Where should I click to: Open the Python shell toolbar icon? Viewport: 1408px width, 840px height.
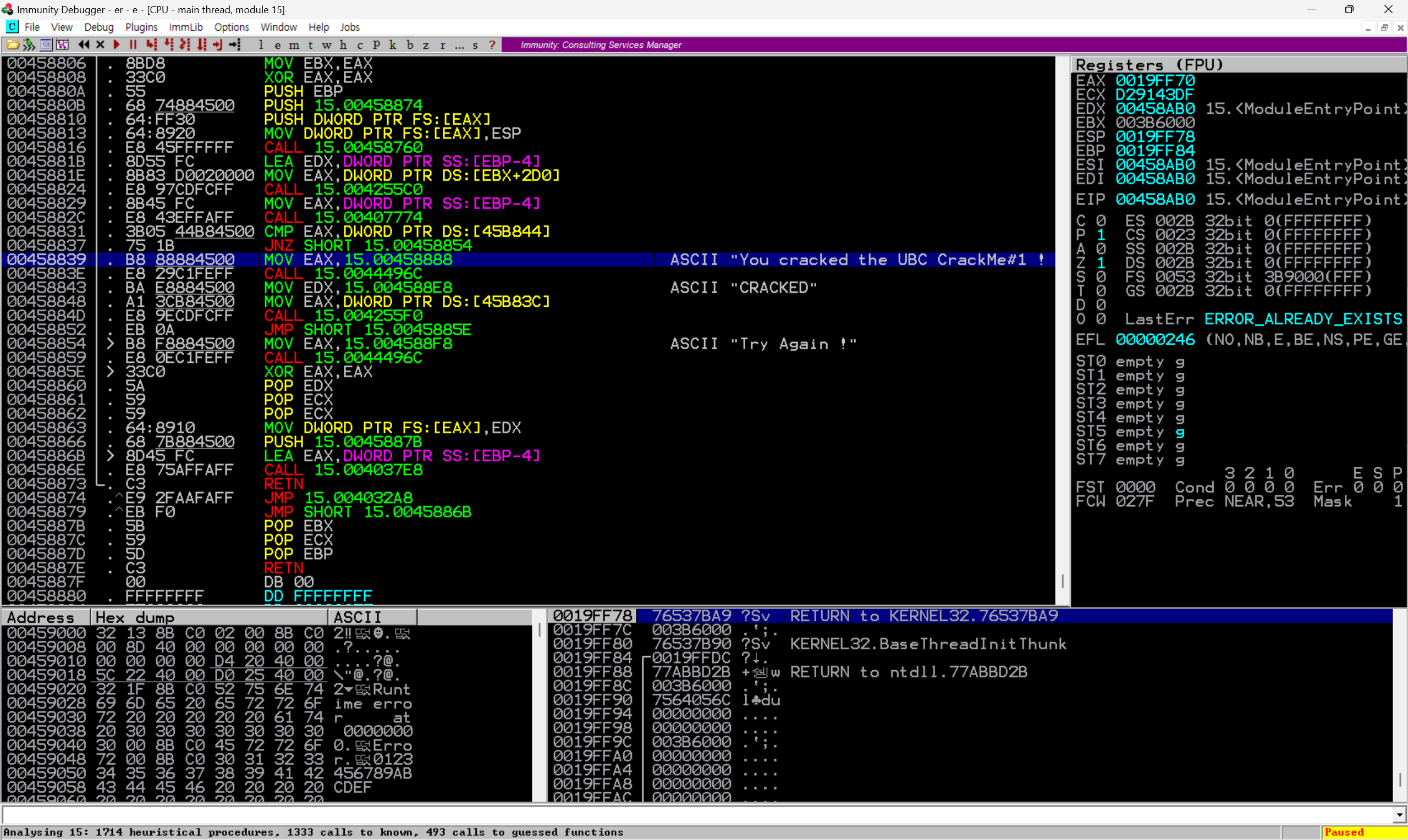pyautogui.click(x=29, y=45)
